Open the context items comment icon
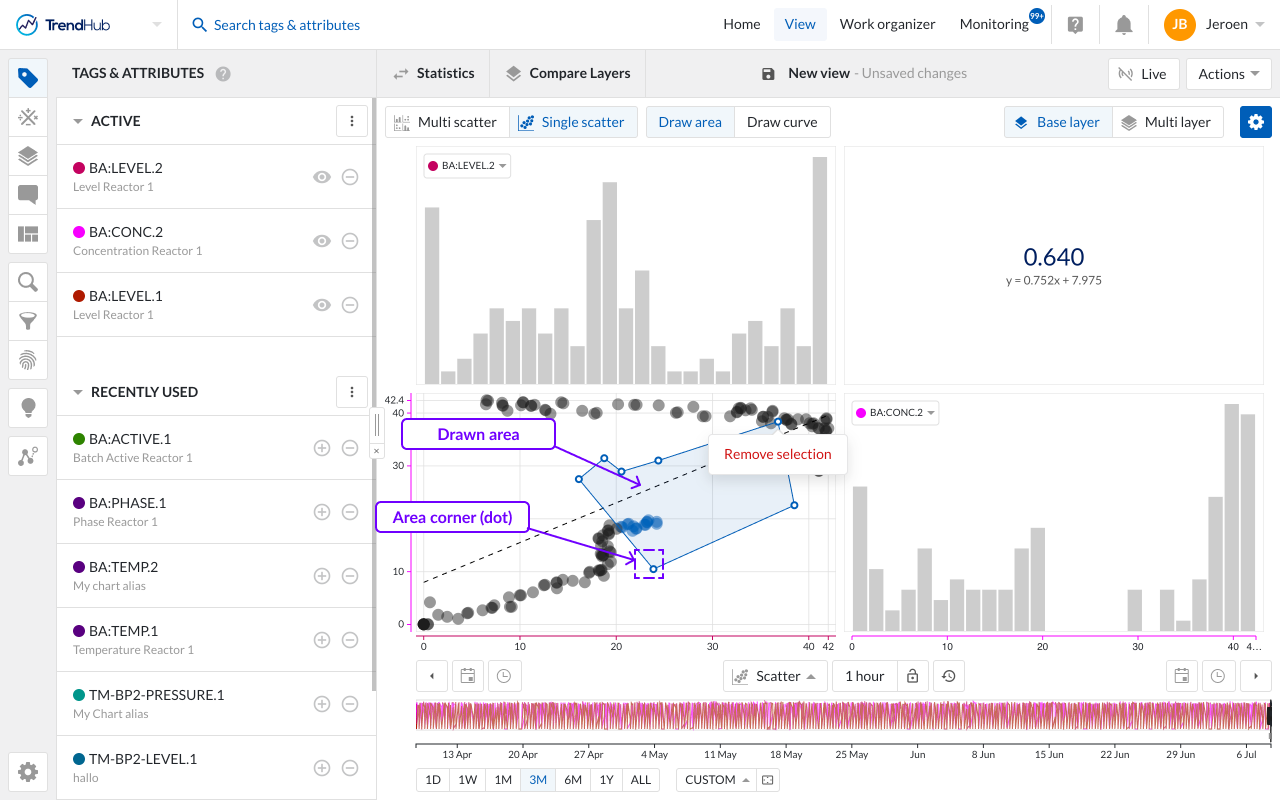Screen dimensions: 1280x800 pyautogui.click(x=28, y=194)
